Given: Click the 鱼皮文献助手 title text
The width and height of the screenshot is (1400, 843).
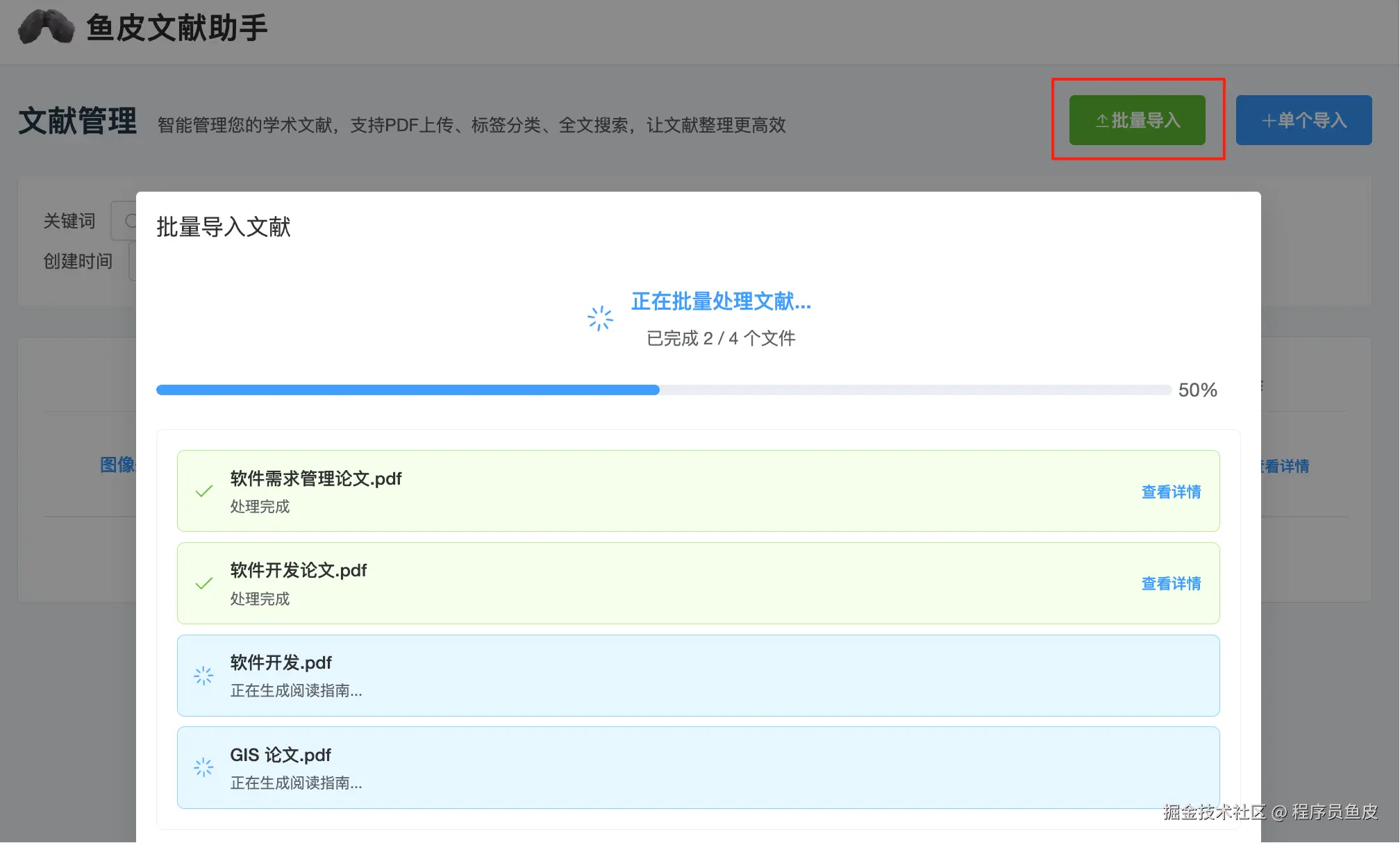Looking at the screenshot, I should click(x=176, y=28).
